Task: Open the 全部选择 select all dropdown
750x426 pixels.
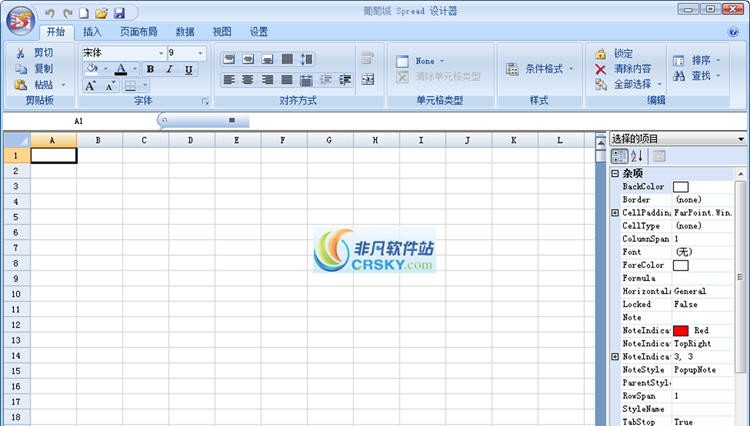Action: (x=660, y=84)
